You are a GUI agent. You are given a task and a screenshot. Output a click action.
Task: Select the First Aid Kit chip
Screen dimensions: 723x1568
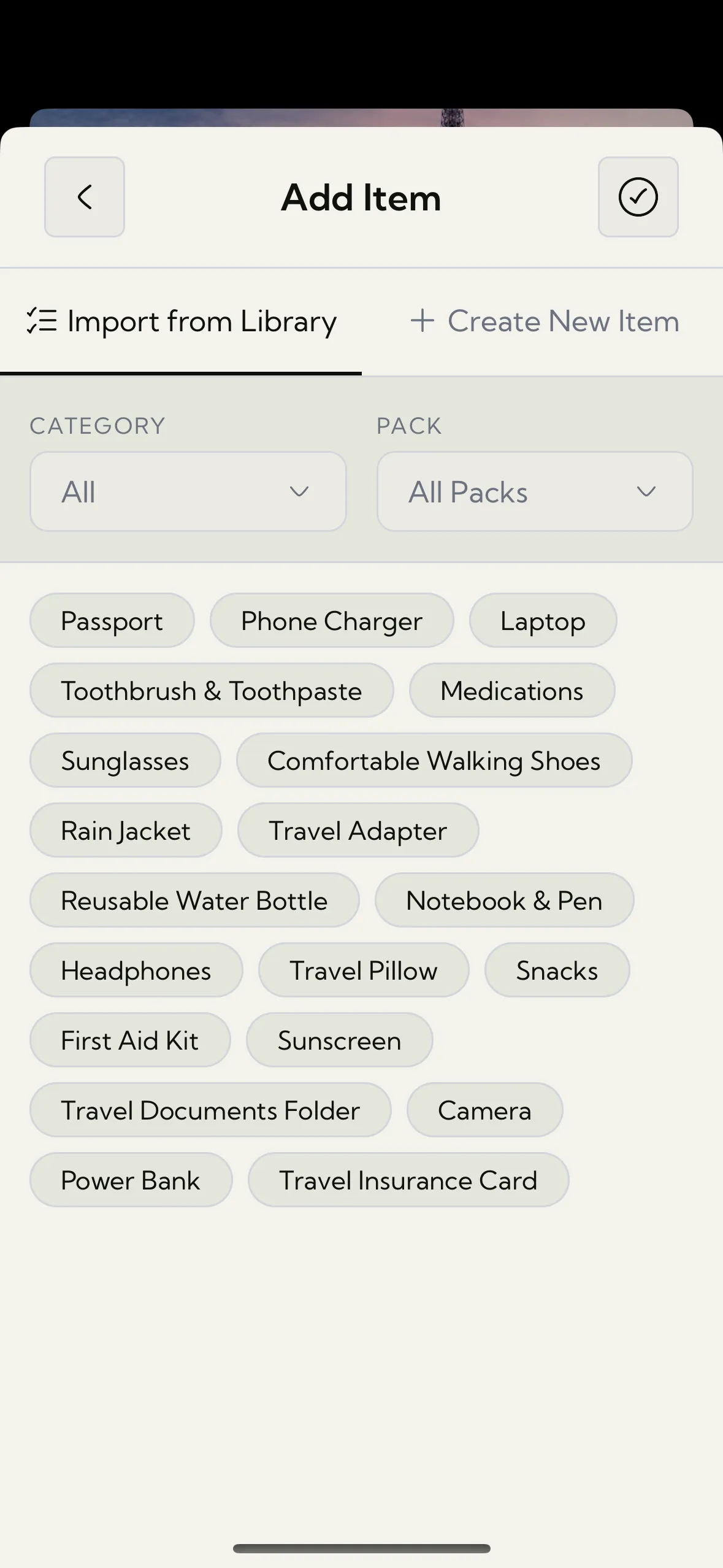pyautogui.click(x=130, y=1040)
